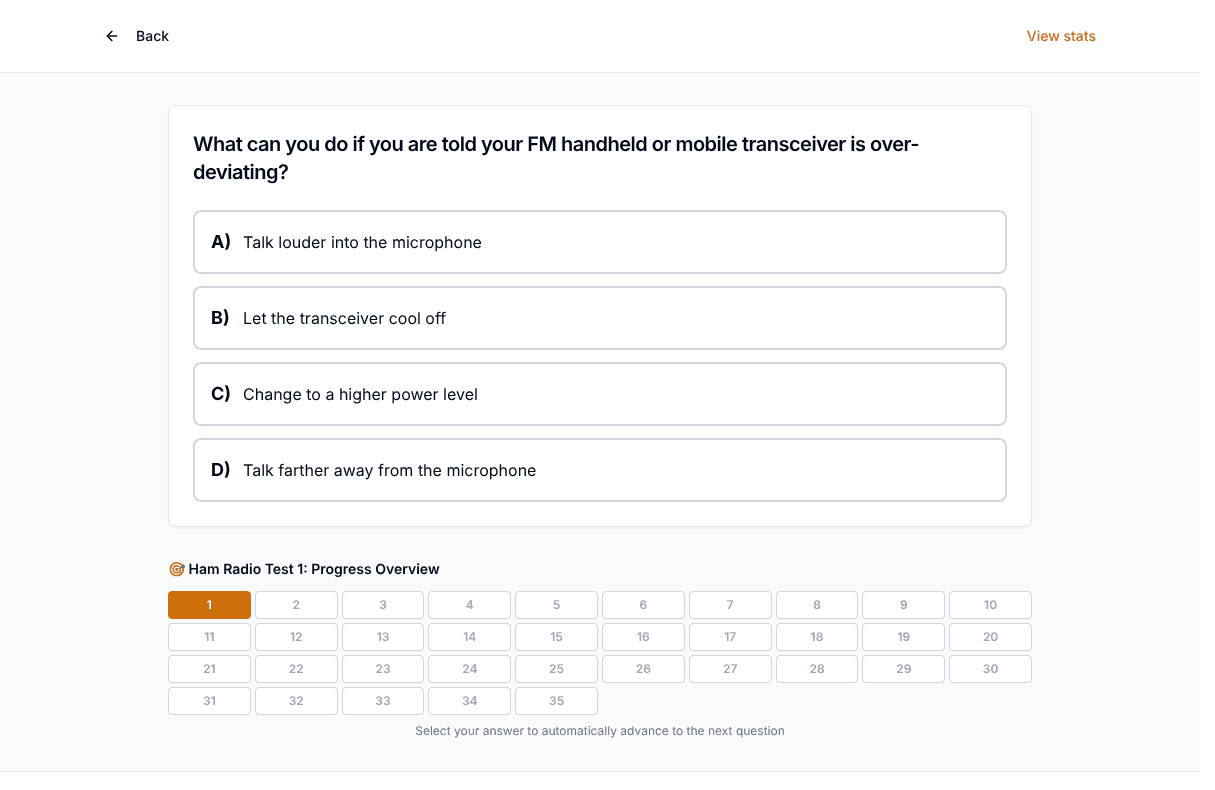Go to question 17 tile
This screenshot has width=1215, height=790.
pyautogui.click(x=730, y=637)
